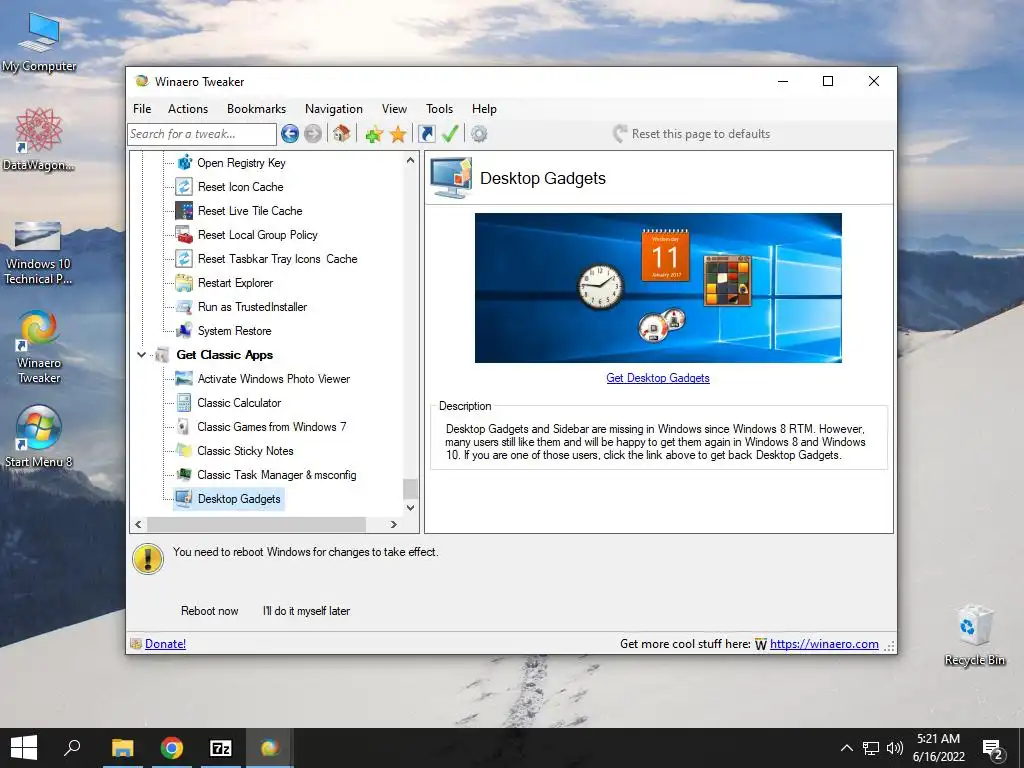Click the tree vertical scrollbar up arrow

(410, 160)
